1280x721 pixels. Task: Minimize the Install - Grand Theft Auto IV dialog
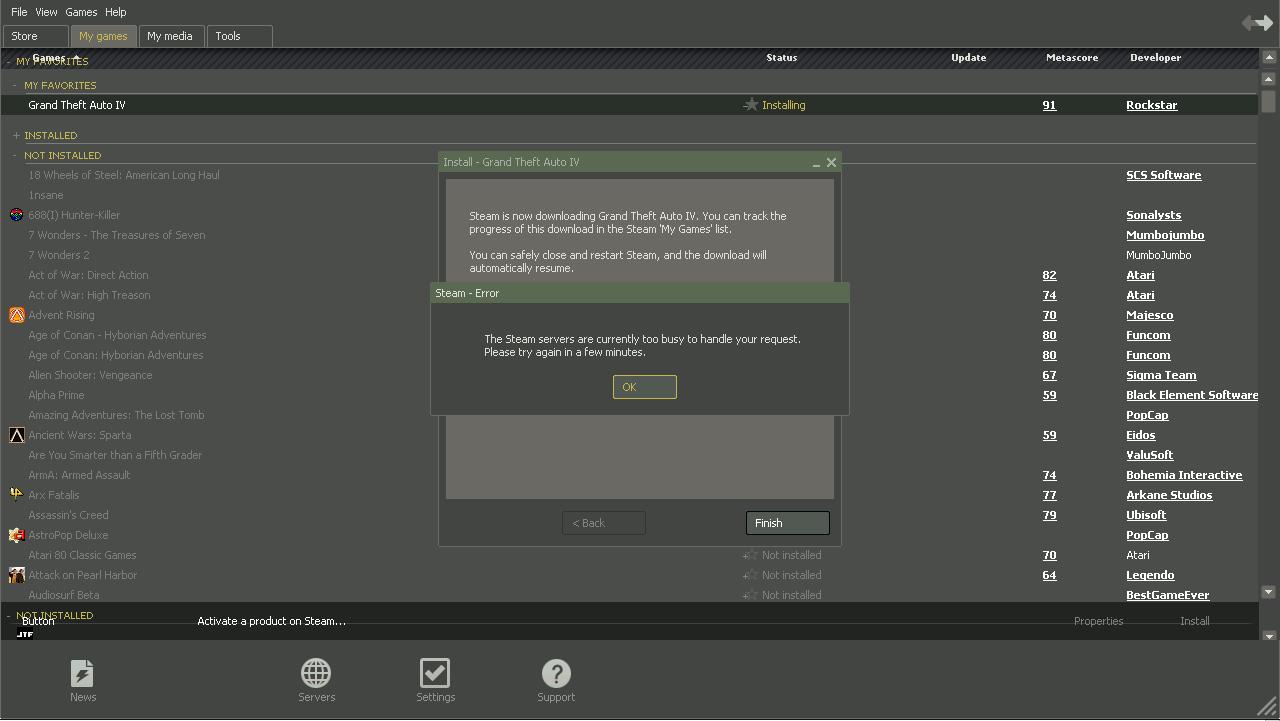(x=816, y=163)
